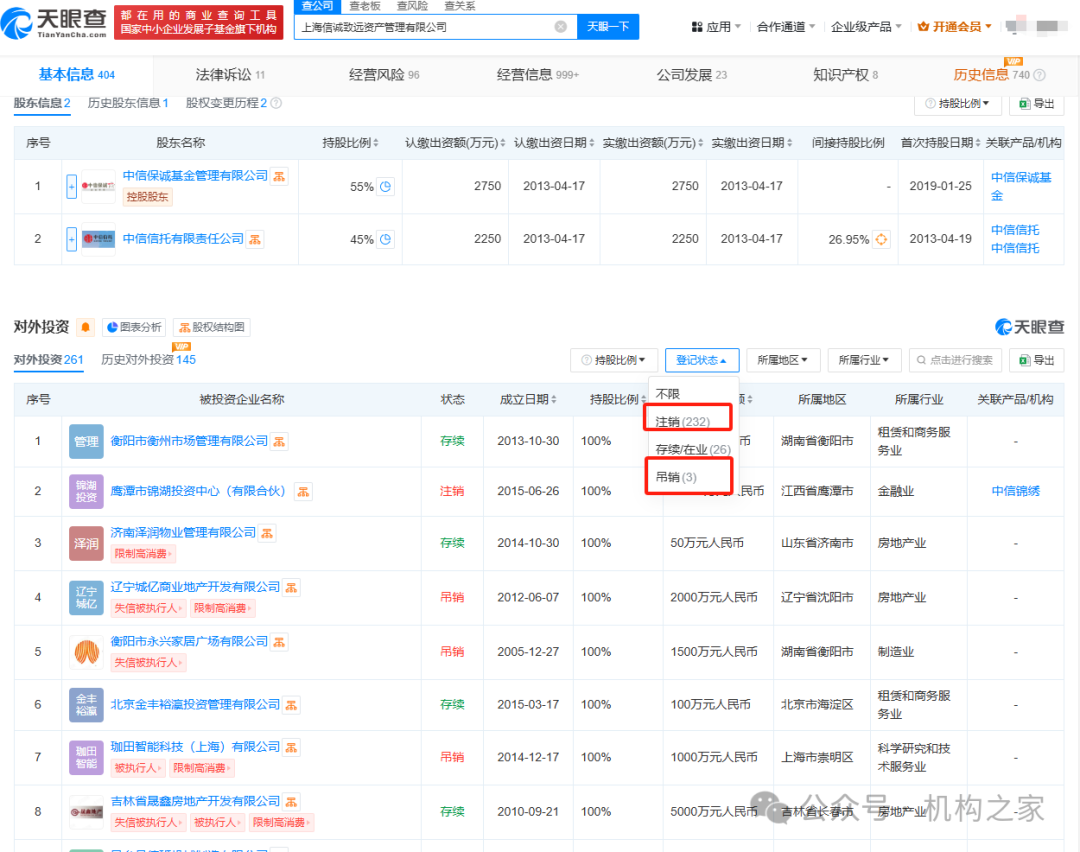
Task: Click the indirect holding 26.95% path icon
Action: coord(881,239)
